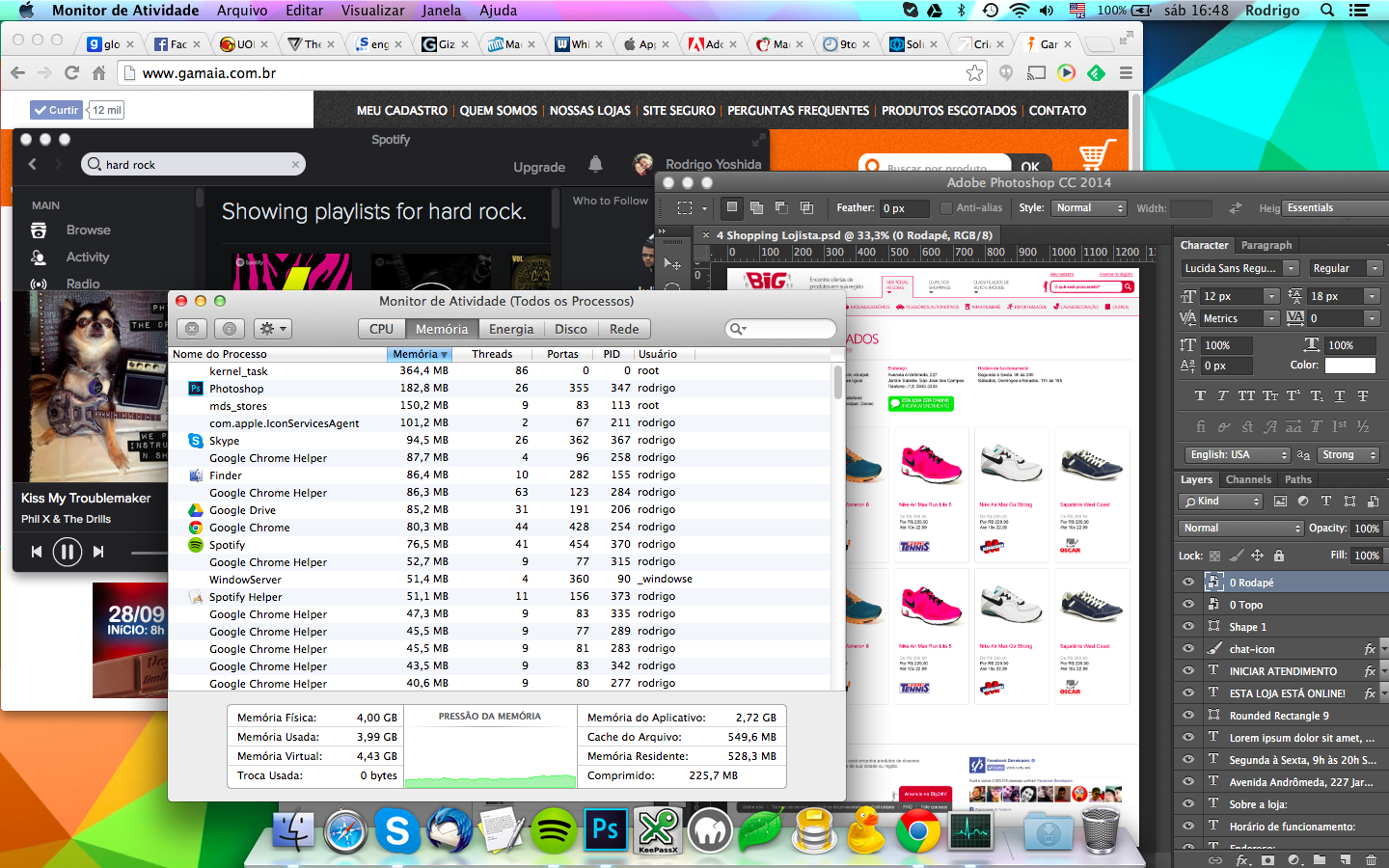Image resolution: width=1389 pixels, height=868 pixels.
Task: Apply Underline in Character panel
Action: (x=1340, y=395)
